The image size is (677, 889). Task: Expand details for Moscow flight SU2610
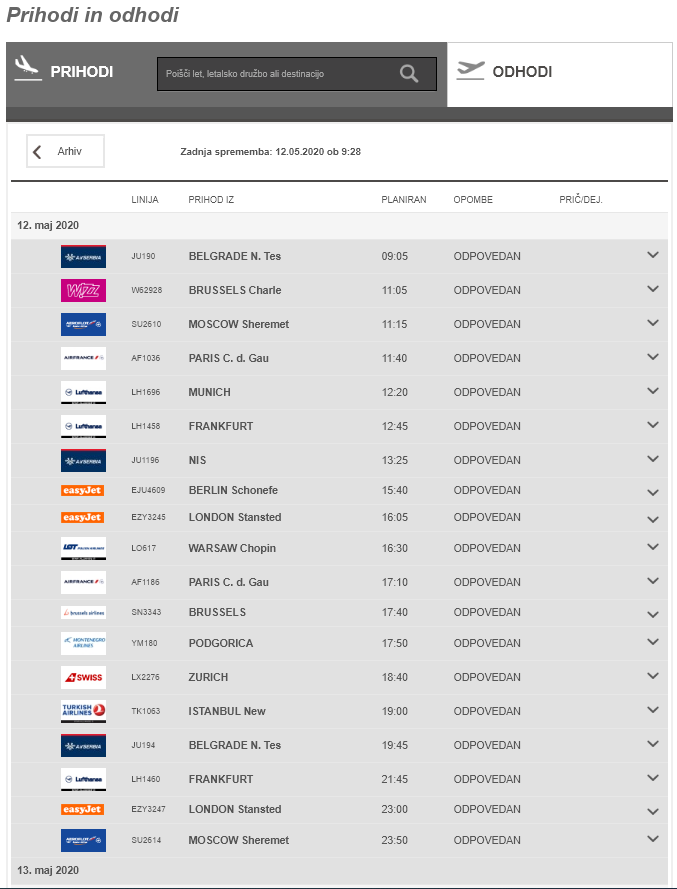653,323
